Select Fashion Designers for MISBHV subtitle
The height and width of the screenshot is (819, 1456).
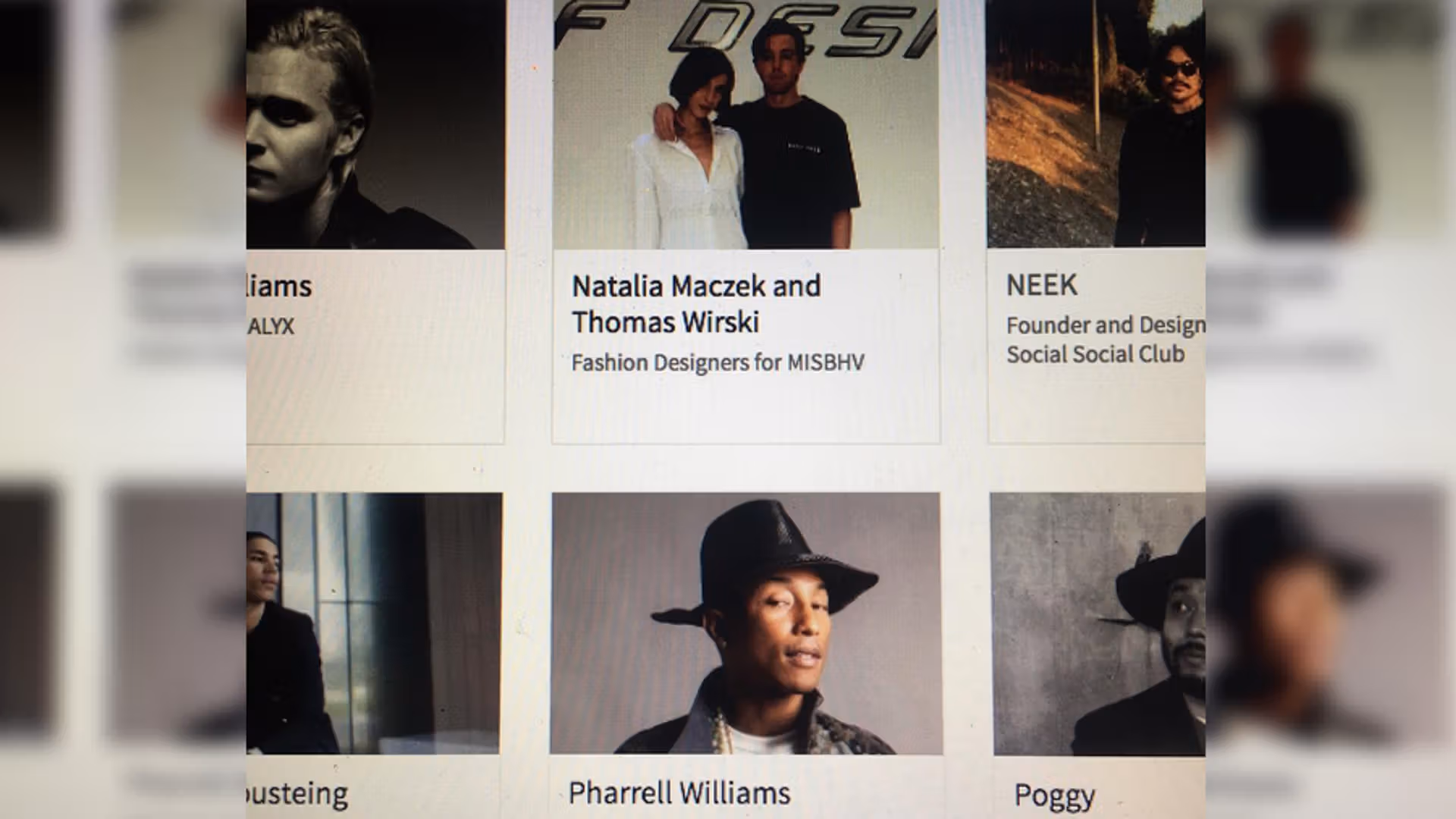pos(717,362)
